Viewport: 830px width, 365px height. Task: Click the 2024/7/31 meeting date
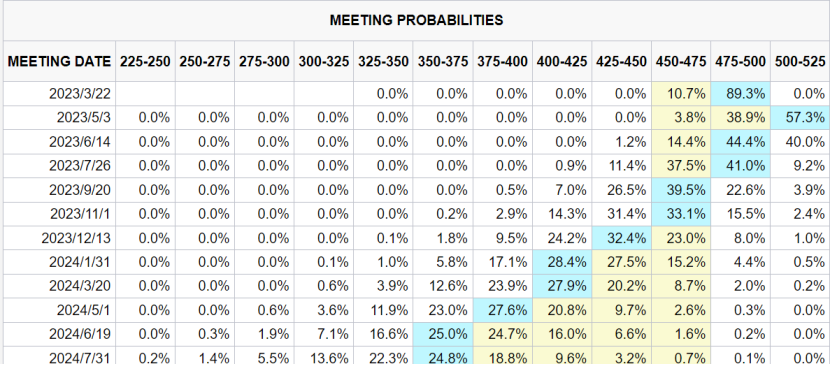click(x=80, y=358)
